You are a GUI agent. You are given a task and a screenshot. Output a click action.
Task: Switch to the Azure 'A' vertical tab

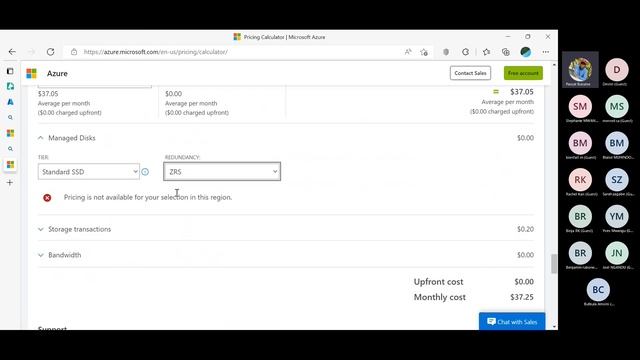point(10,102)
